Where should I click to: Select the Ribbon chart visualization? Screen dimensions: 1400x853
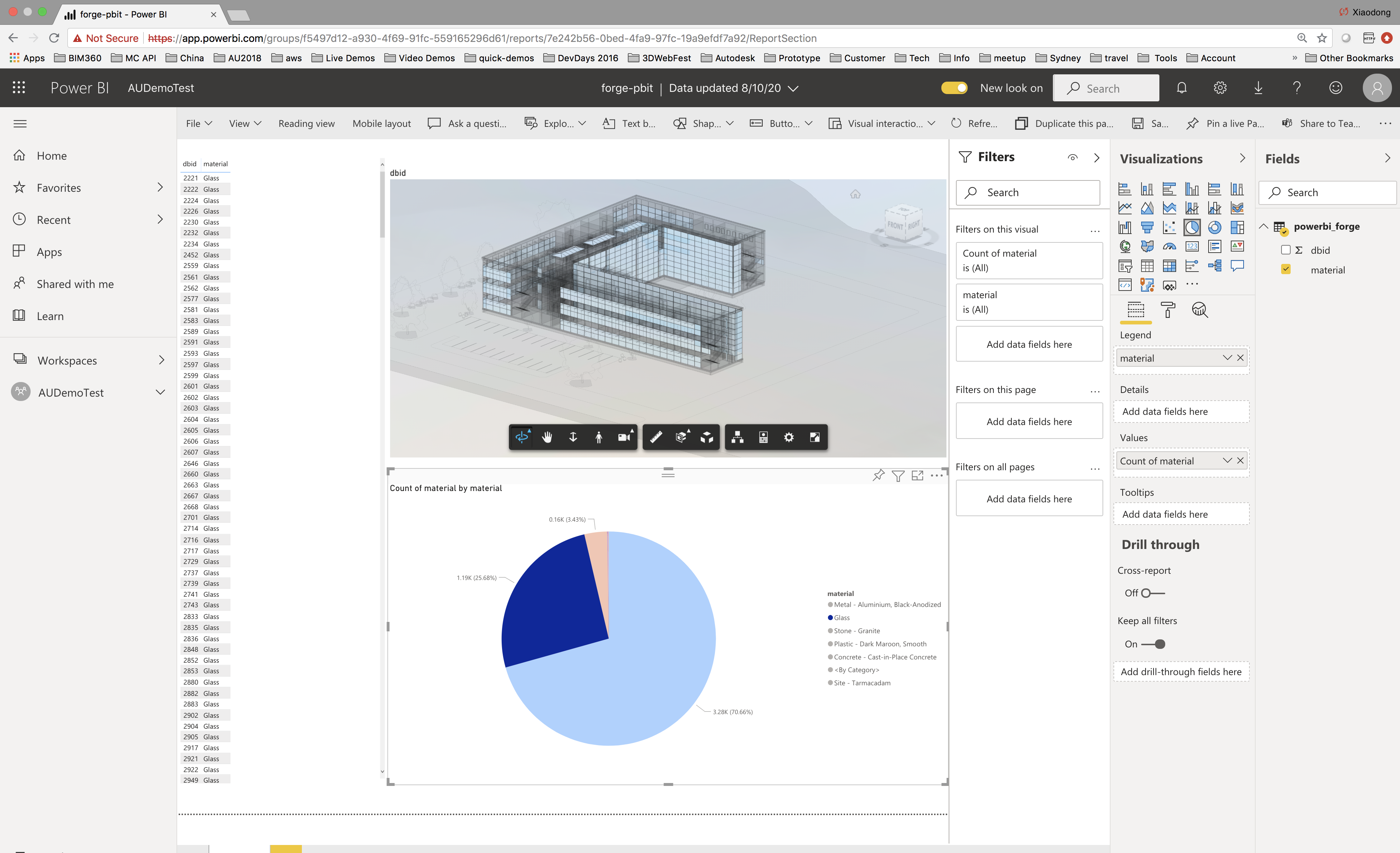pos(1237,209)
